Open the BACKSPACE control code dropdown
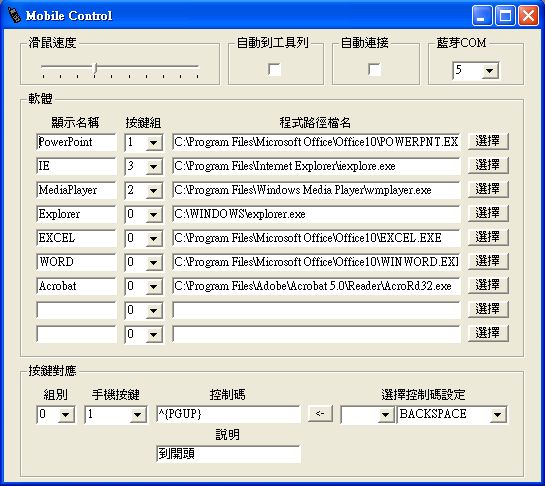The height and width of the screenshot is (486, 545). click(498, 414)
